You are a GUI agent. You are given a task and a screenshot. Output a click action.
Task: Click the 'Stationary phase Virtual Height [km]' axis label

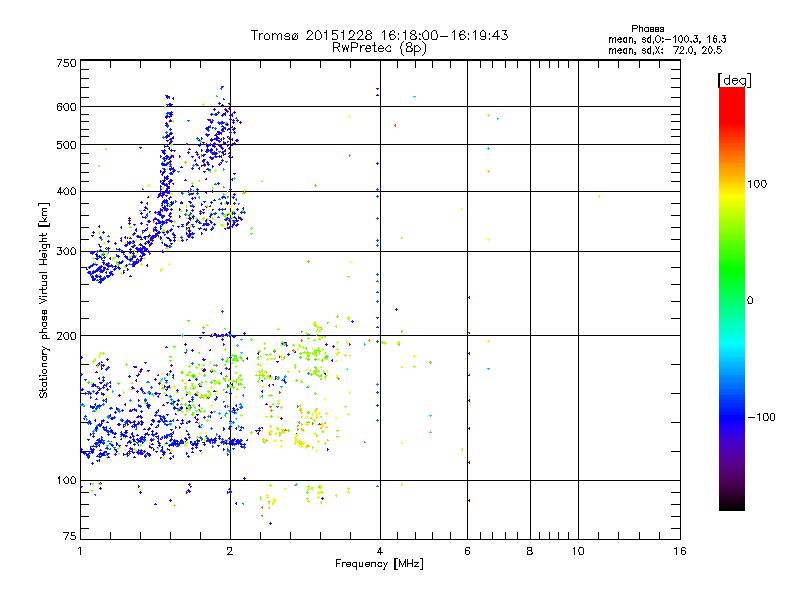pyautogui.click(x=44, y=301)
